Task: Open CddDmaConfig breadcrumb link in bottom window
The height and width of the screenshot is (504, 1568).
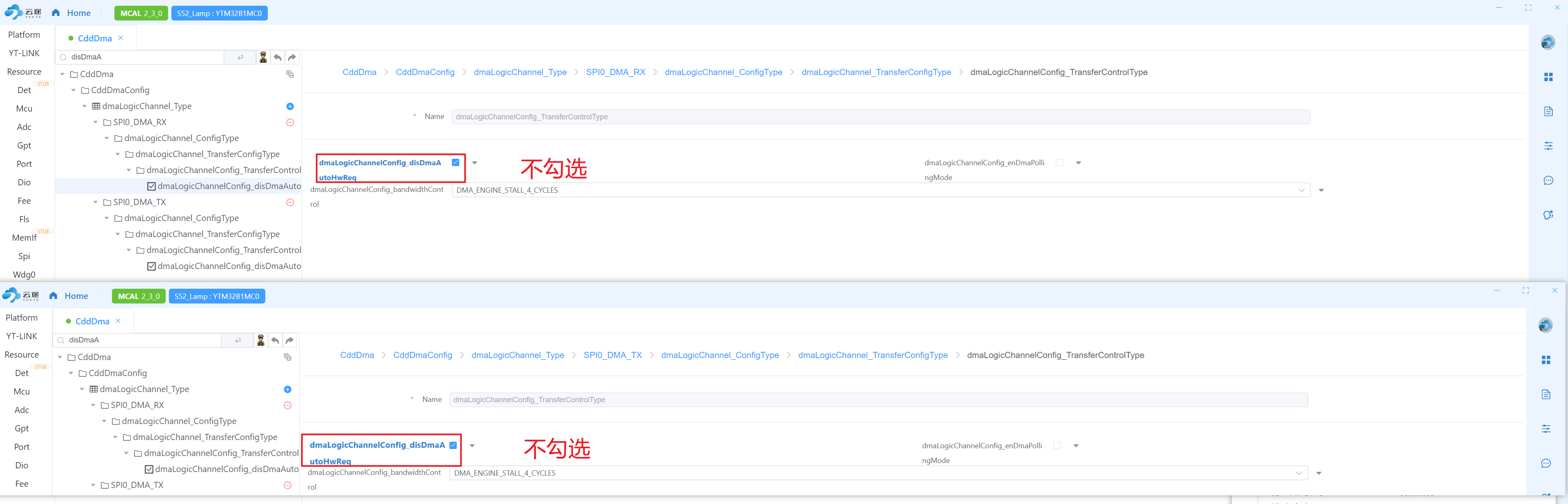Action: (422, 355)
